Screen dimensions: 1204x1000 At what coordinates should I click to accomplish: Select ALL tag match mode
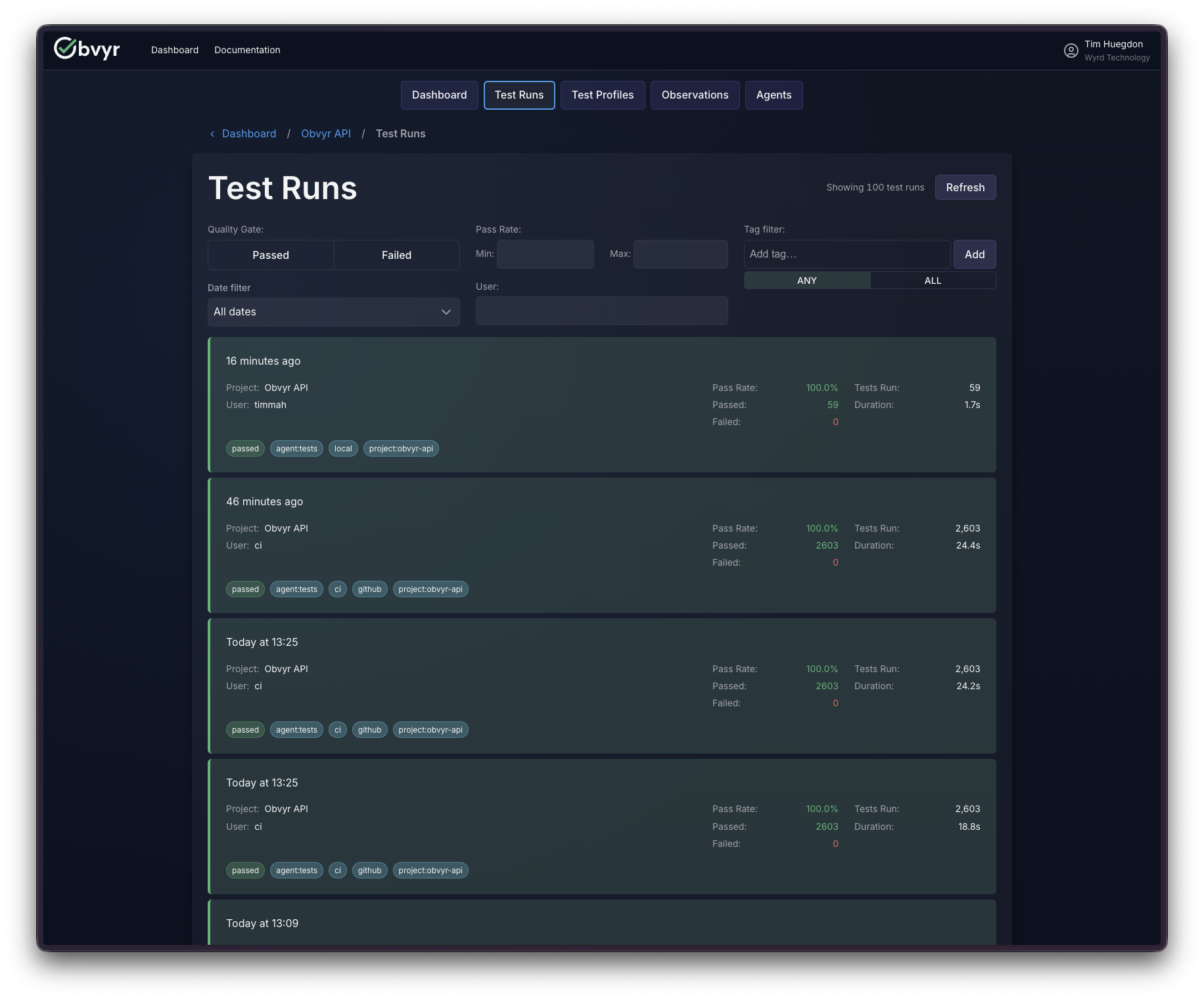point(933,281)
